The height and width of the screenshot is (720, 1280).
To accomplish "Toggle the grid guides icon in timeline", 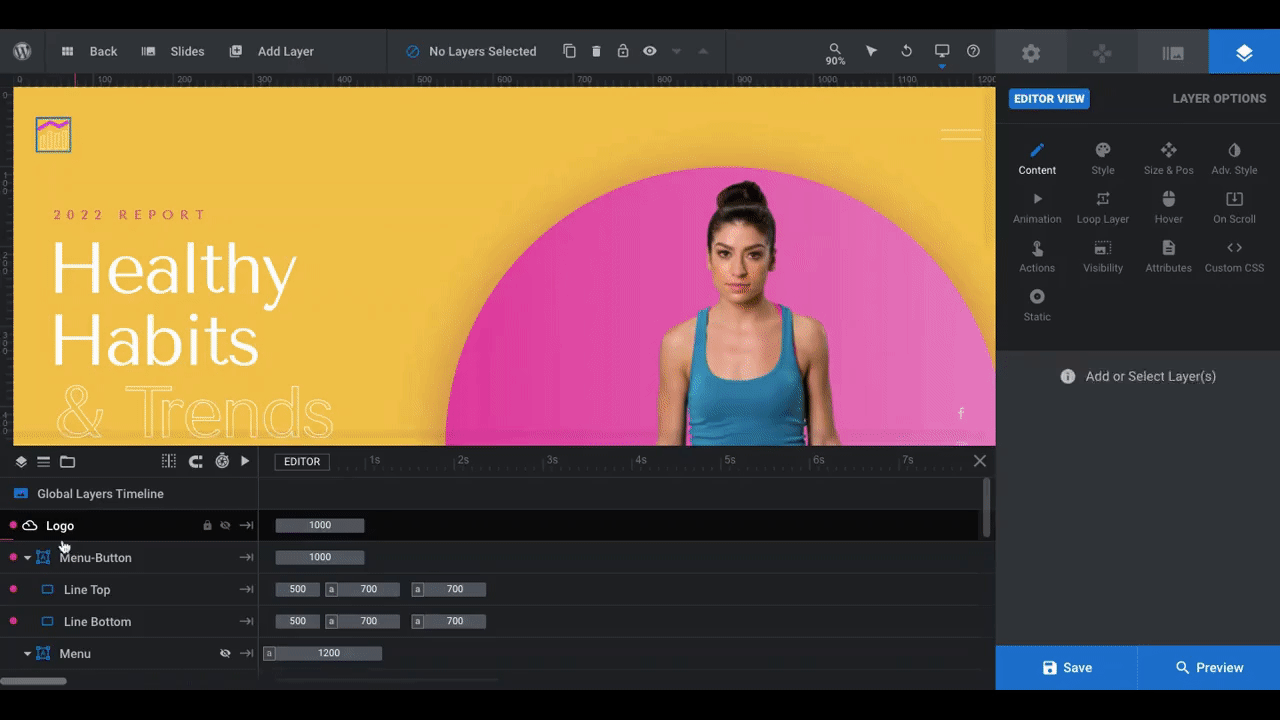I will pos(169,461).
